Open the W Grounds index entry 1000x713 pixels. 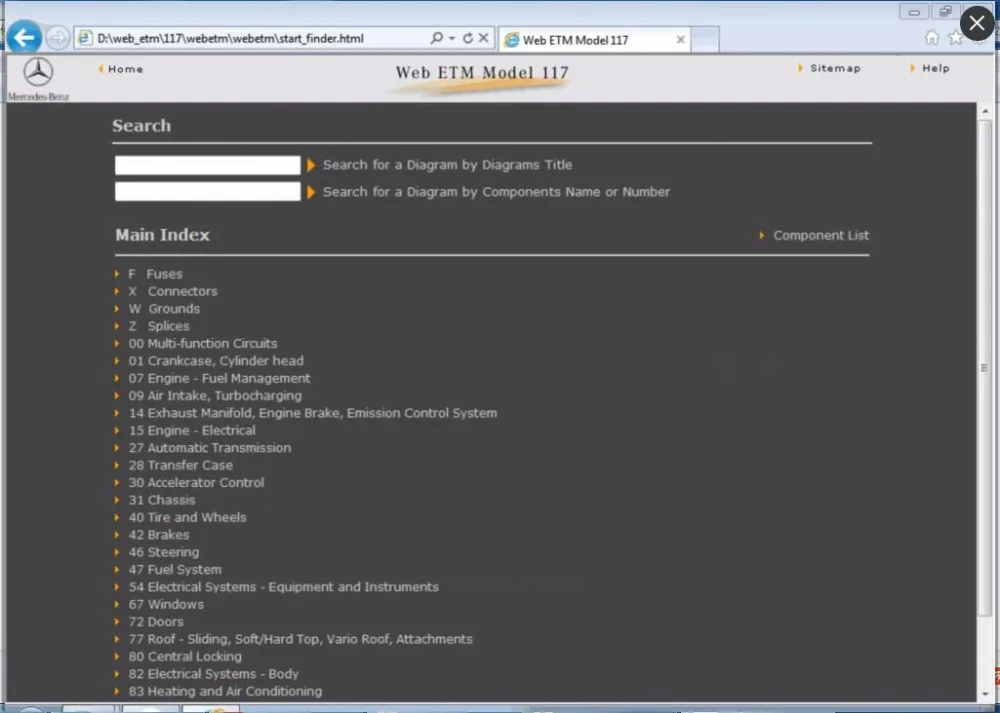click(x=164, y=309)
